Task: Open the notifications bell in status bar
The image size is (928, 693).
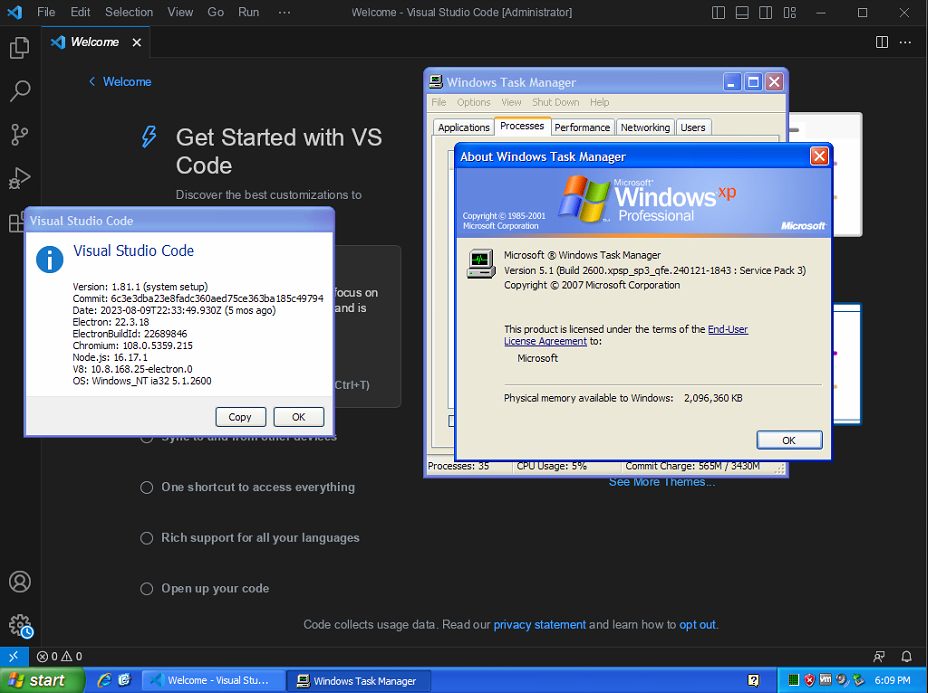Action: tap(907, 657)
